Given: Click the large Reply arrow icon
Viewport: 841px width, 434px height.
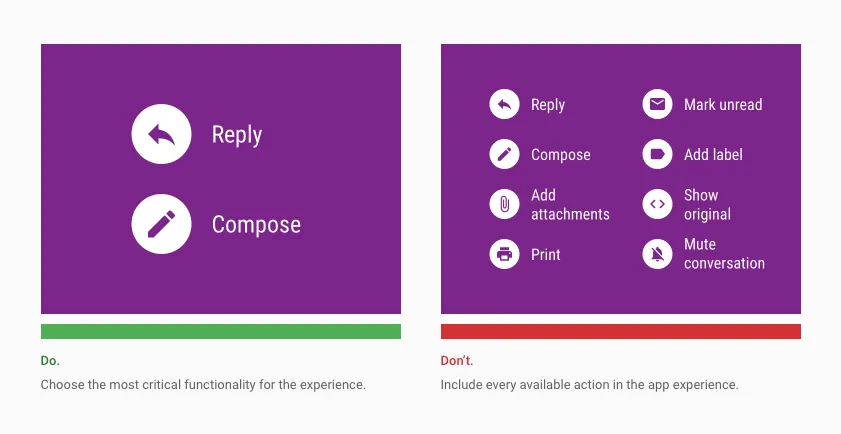Looking at the screenshot, I should tap(161, 134).
